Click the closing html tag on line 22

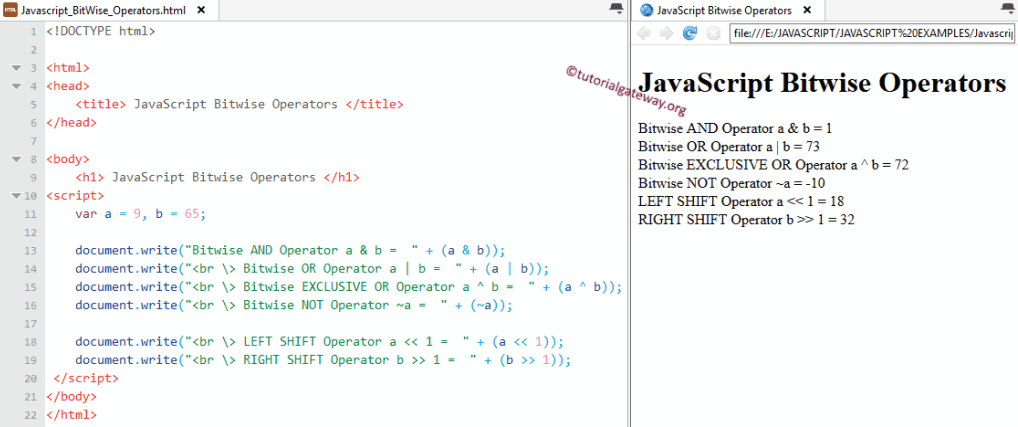pos(71,414)
